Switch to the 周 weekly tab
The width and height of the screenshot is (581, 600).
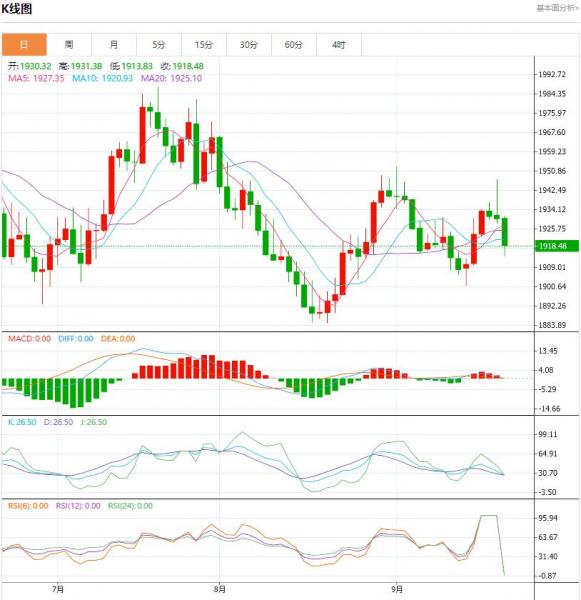coord(69,44)
